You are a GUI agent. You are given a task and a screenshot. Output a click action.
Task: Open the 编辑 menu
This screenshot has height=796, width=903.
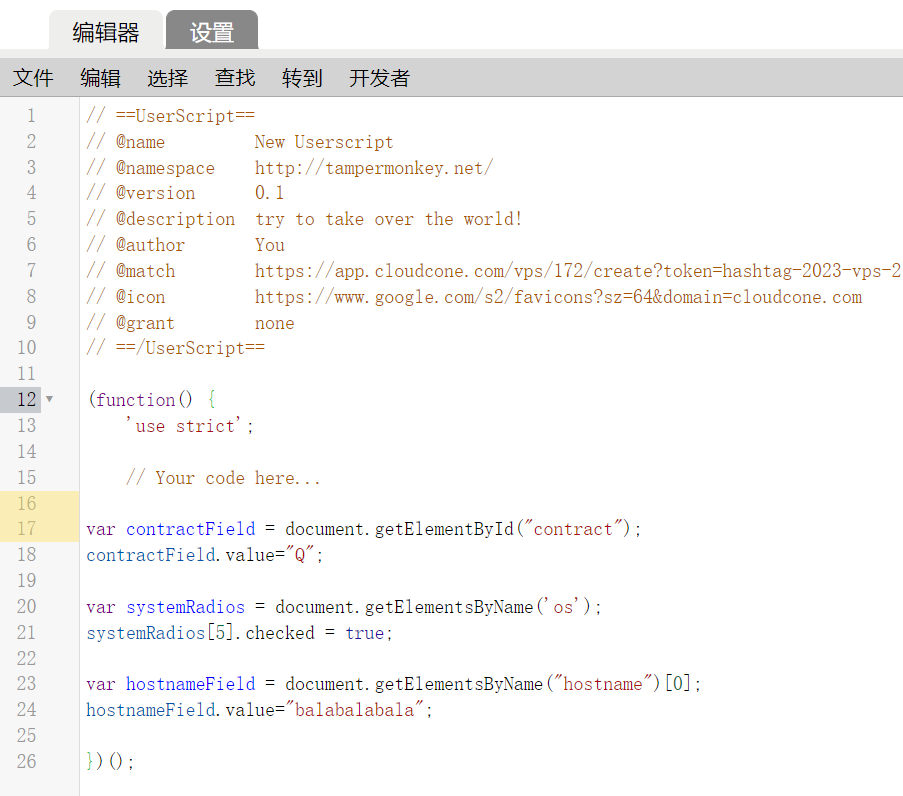click(x=100, y=78)
